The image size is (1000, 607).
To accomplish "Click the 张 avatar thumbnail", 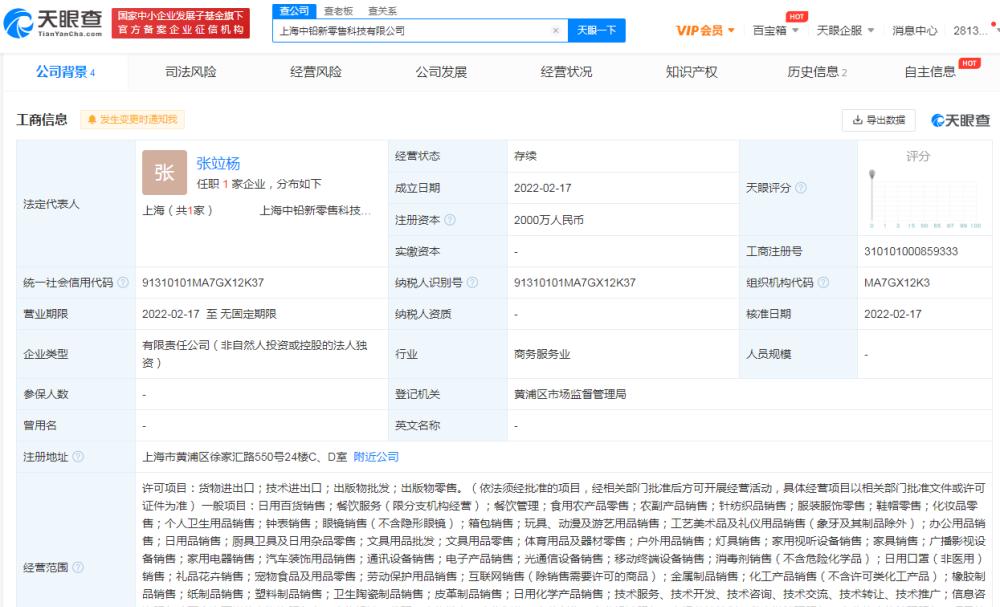I will point(164,172).
